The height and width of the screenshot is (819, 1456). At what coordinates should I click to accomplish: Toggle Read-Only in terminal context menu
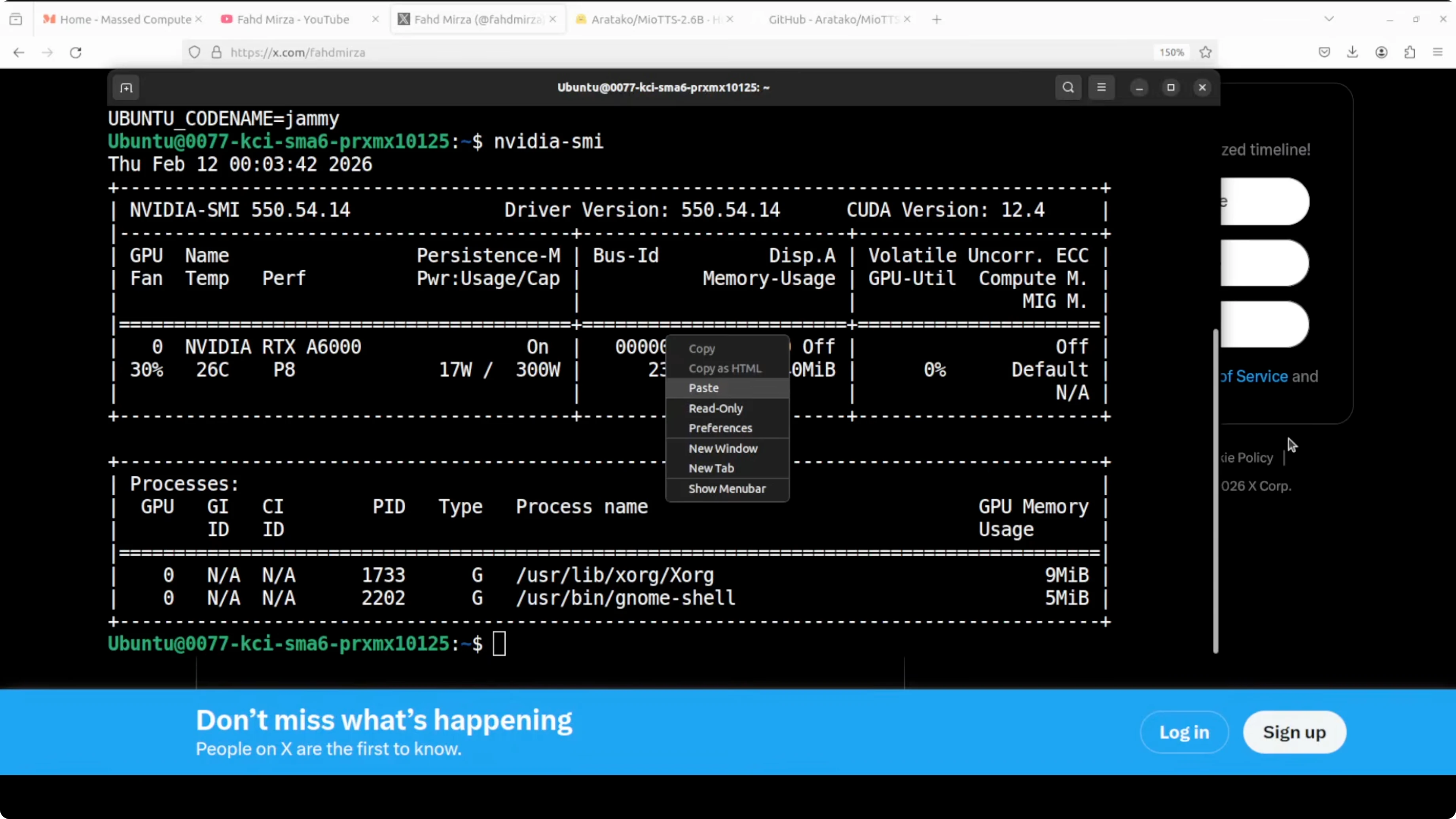(715, 408)
